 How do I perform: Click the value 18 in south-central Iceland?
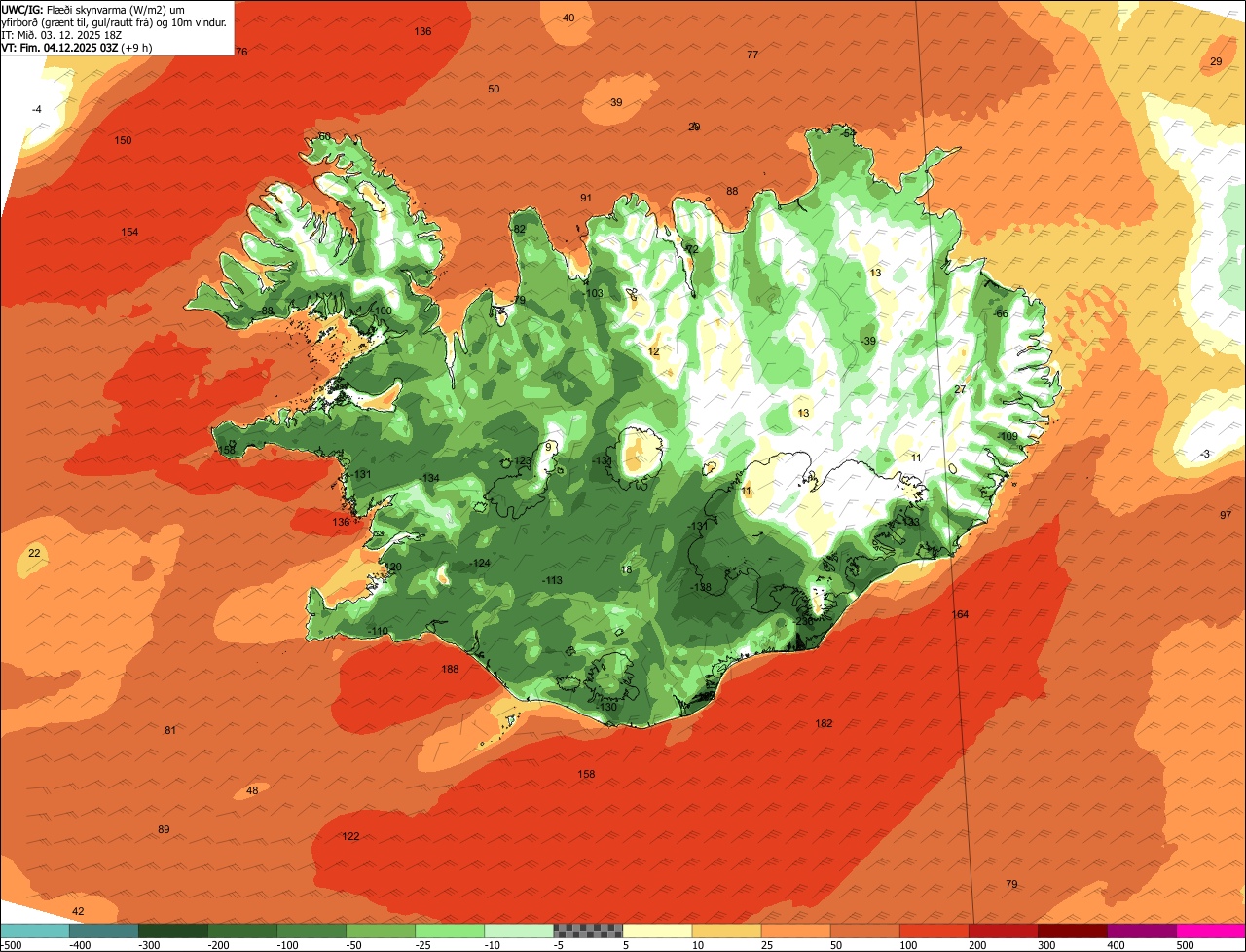click(626, 569)
